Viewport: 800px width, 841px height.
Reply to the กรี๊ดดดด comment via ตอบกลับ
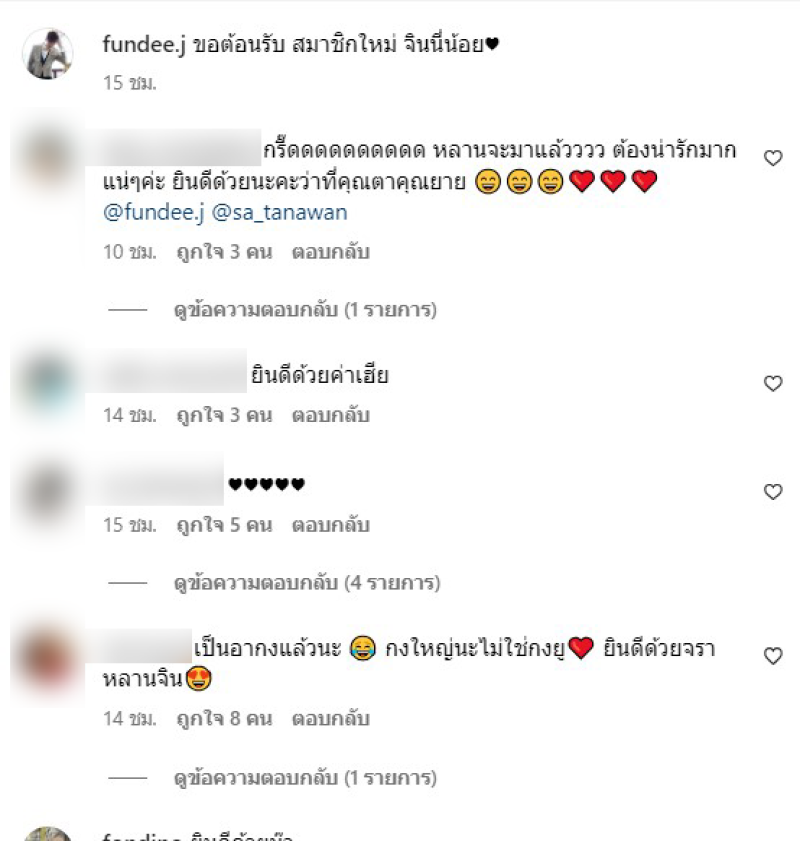click(x=331, y=252)
